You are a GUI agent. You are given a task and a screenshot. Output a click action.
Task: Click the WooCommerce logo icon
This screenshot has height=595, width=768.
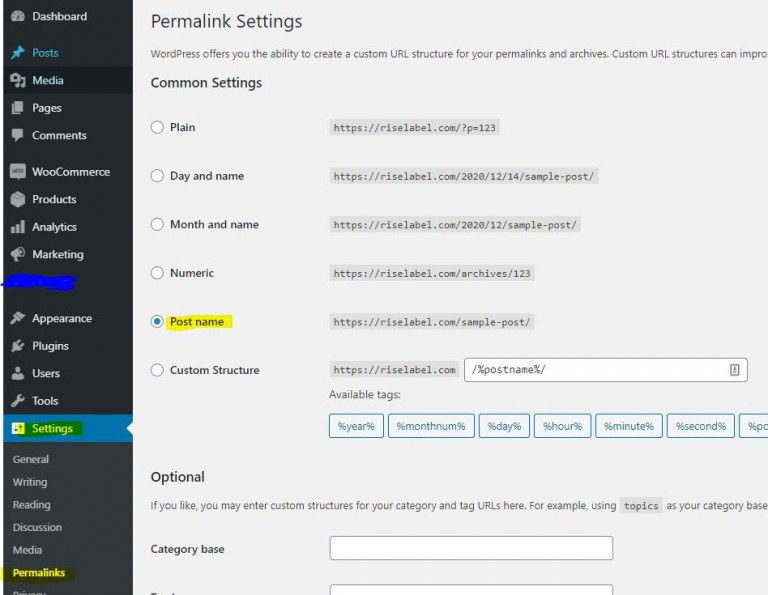click(x=18, y=171)
